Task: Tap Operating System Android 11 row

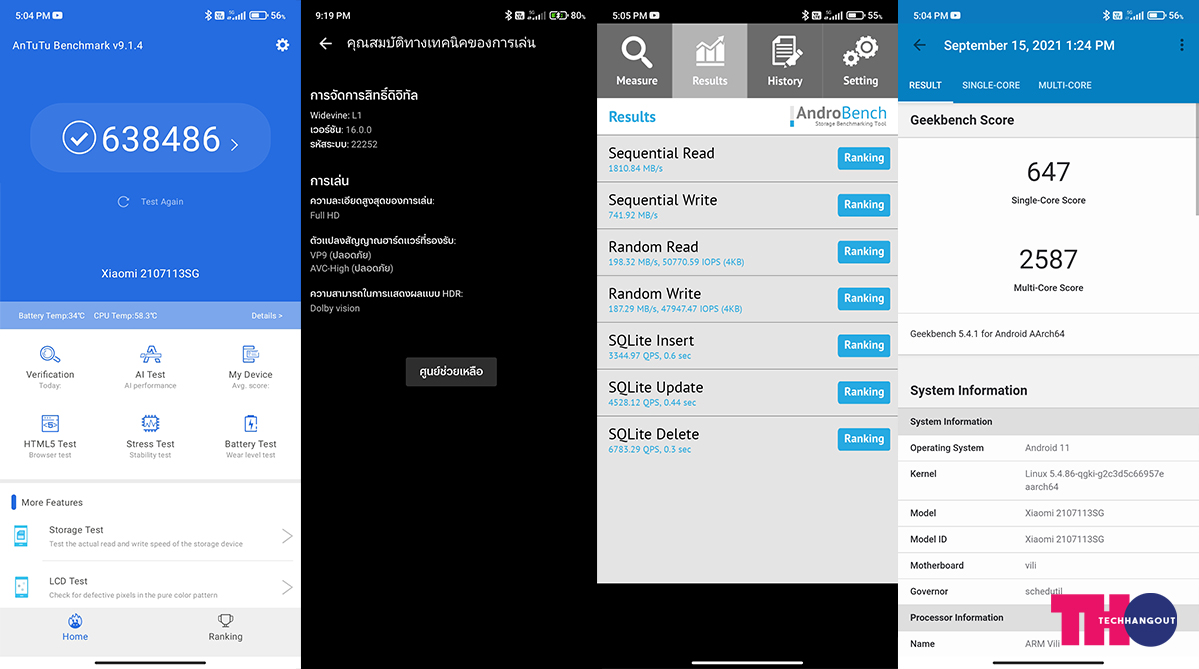Action: pyautogui.click(x=1048, y=448)
